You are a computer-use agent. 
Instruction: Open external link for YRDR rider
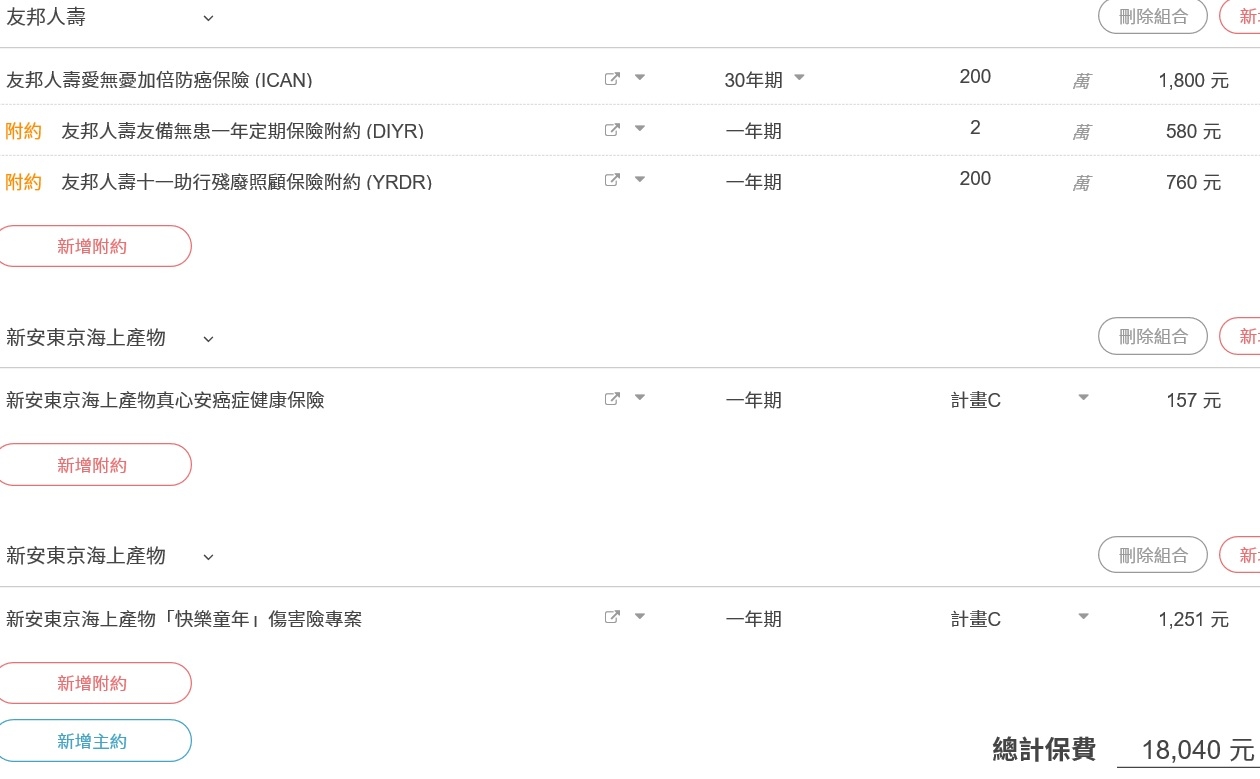(612, 181)
